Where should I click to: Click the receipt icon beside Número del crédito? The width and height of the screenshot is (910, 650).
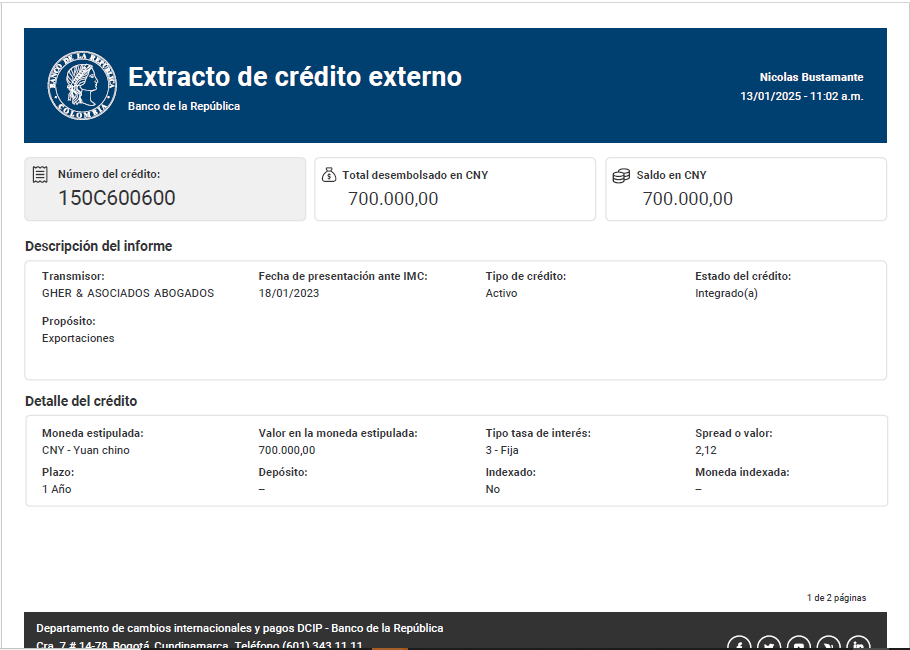point(40,174)
